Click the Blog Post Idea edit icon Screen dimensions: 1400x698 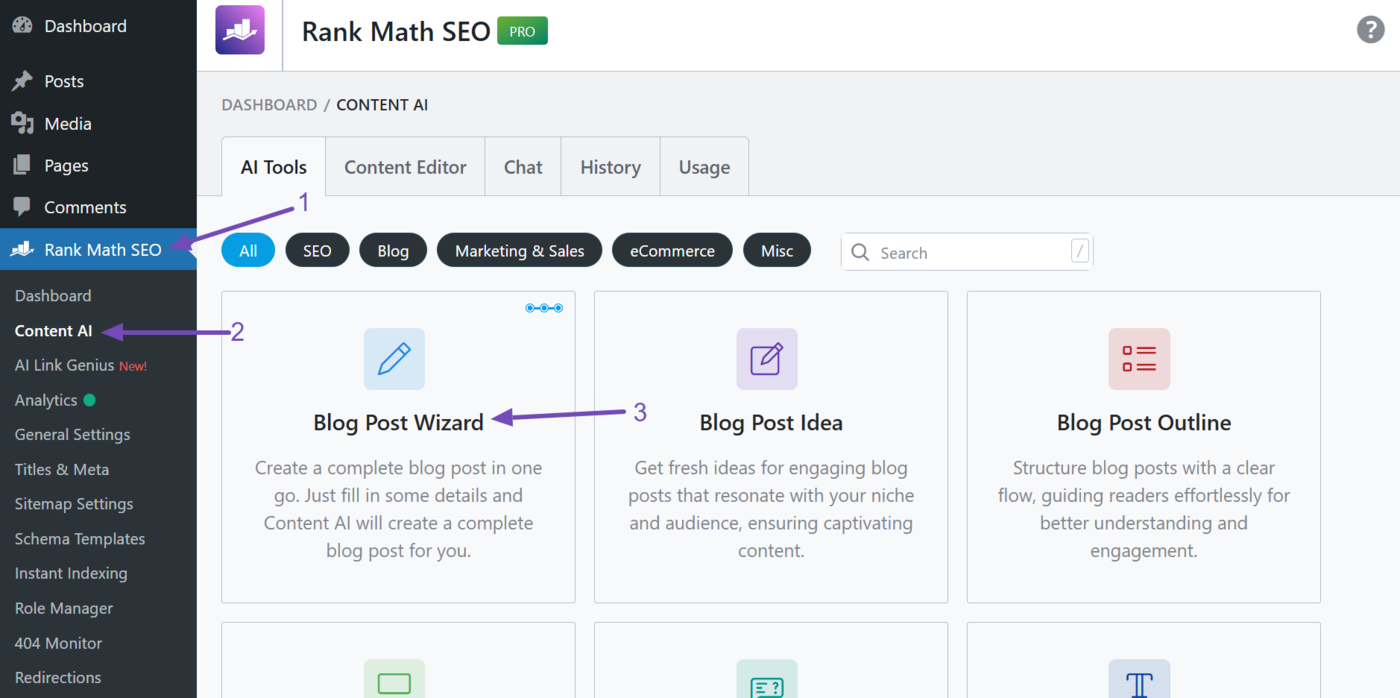pyautogui.click(x=767, y=359)
